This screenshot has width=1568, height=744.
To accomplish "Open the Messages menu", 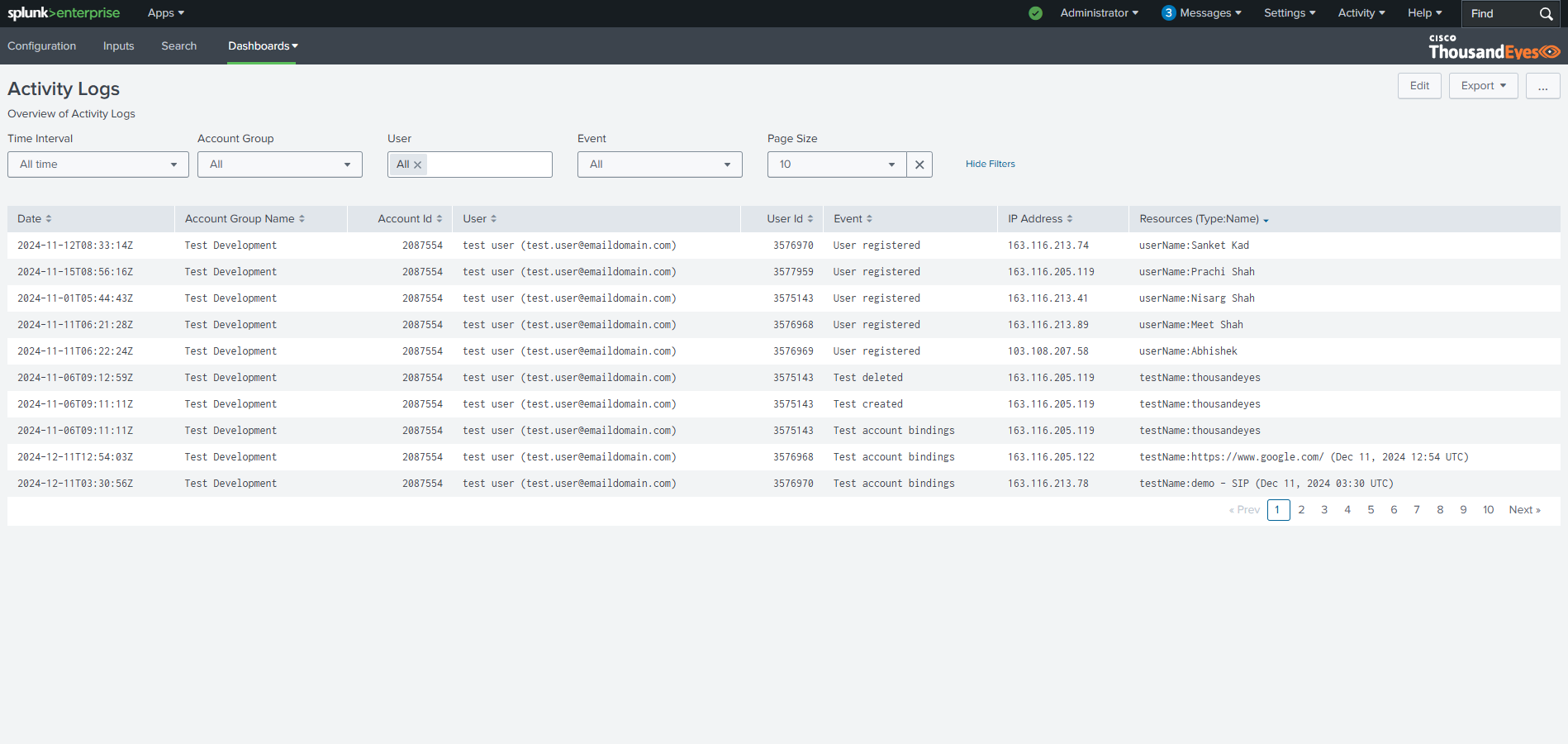I will pos(1210,13).
